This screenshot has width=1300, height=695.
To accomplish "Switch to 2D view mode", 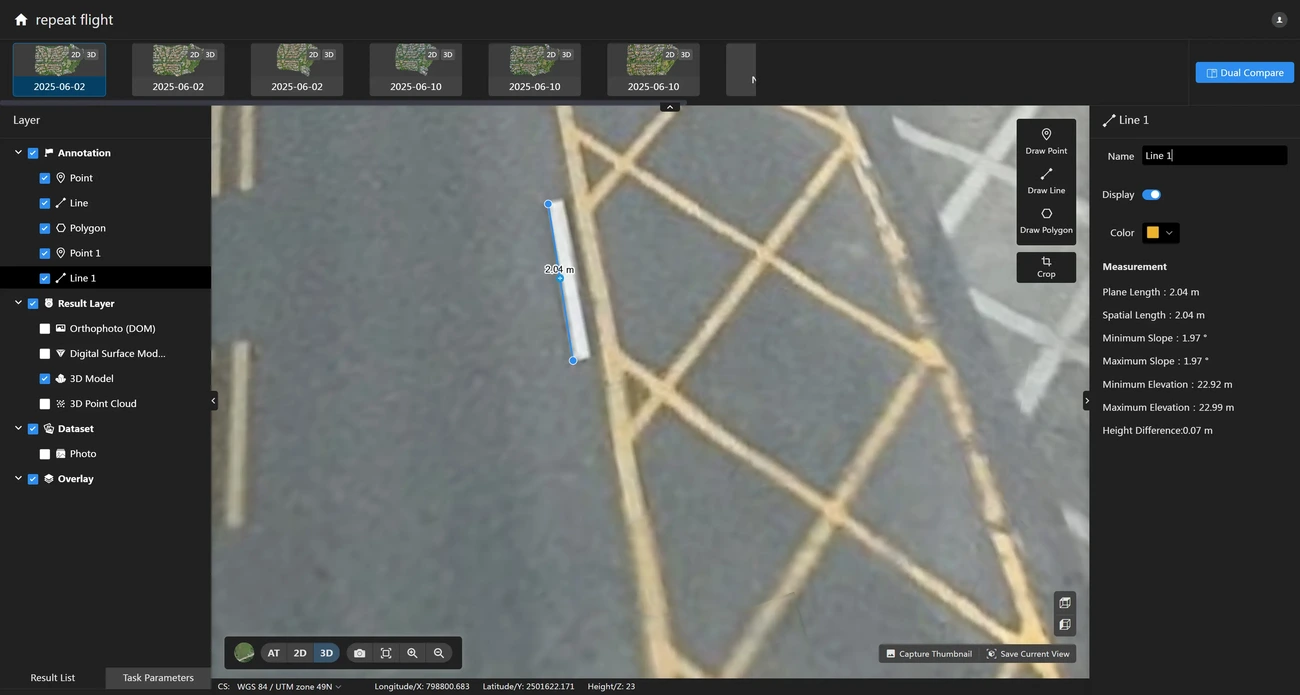I will 300,653.
